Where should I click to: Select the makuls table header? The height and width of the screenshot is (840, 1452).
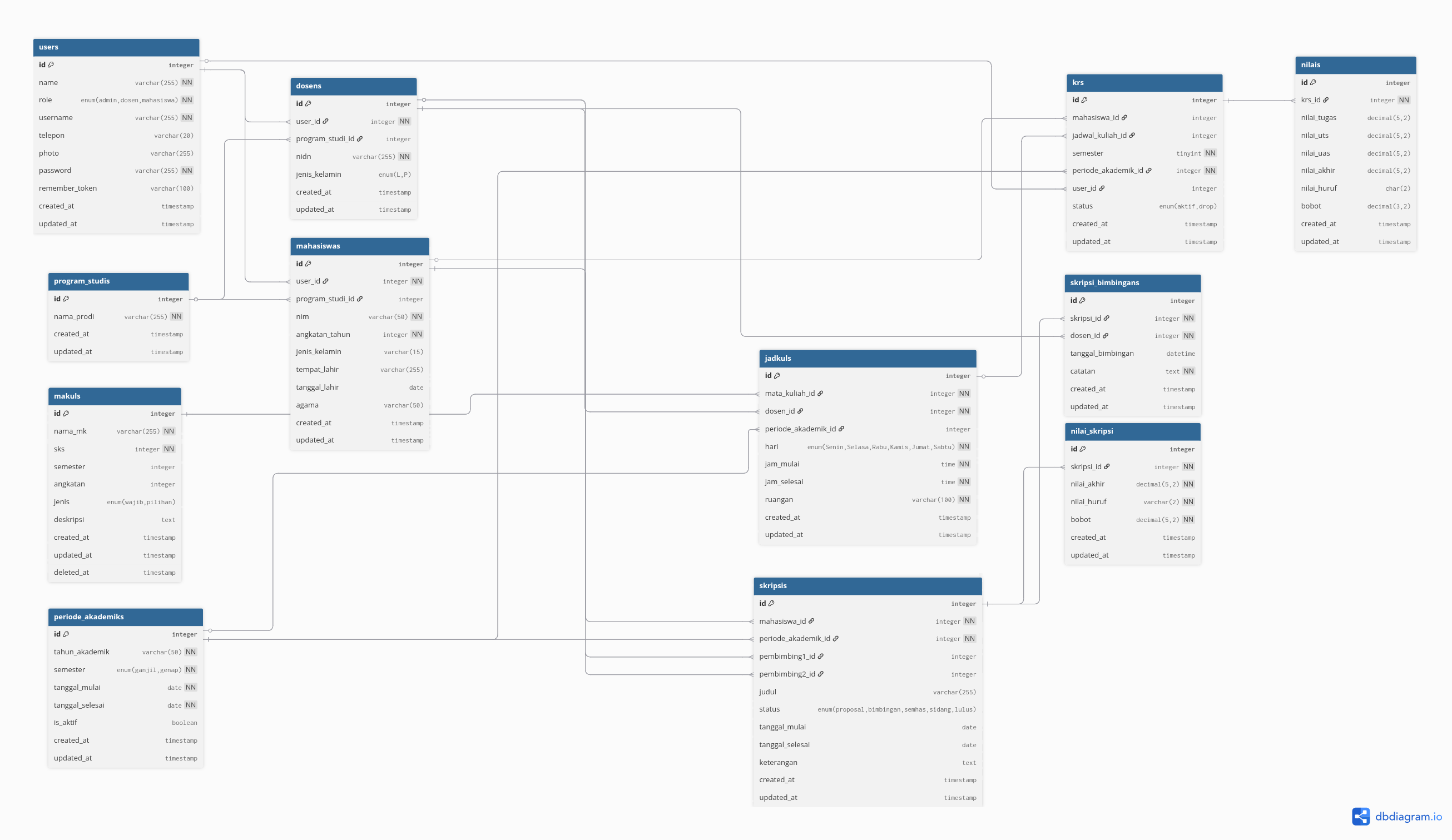115,396
